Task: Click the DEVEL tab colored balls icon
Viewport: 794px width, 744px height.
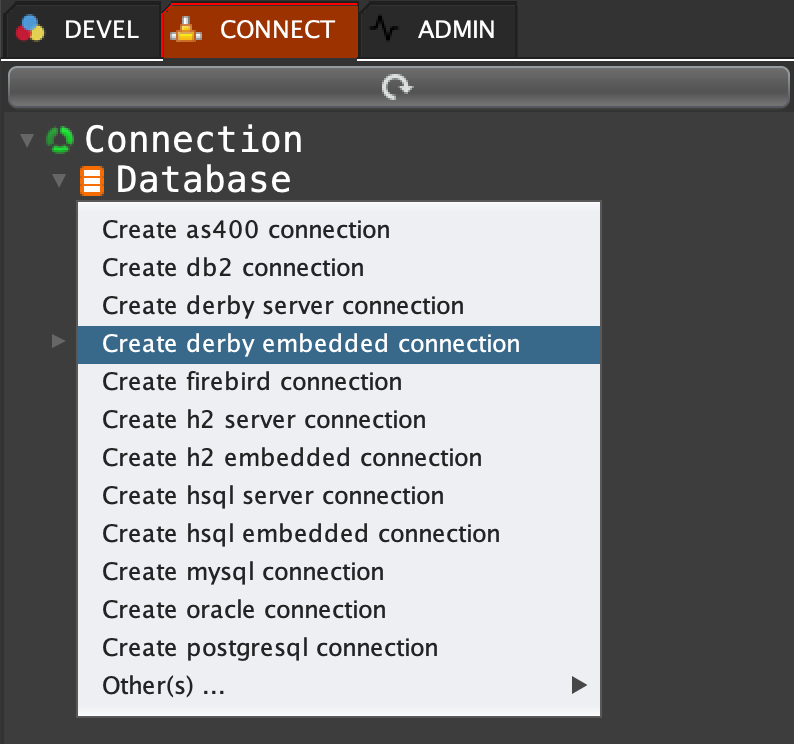Action: point(33,29)
